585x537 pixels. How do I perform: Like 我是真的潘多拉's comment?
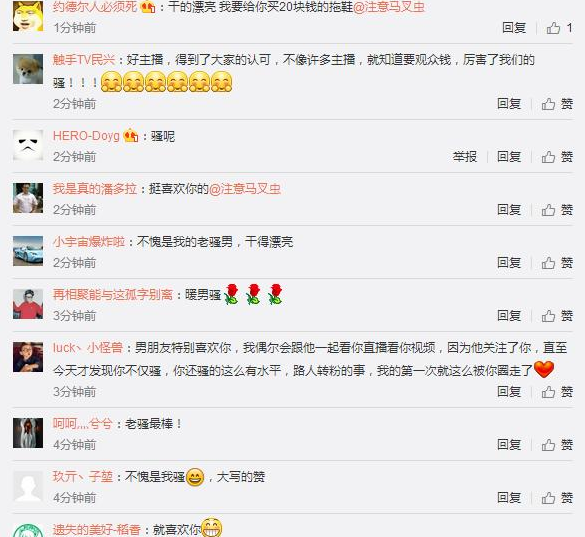pos(557,210)
